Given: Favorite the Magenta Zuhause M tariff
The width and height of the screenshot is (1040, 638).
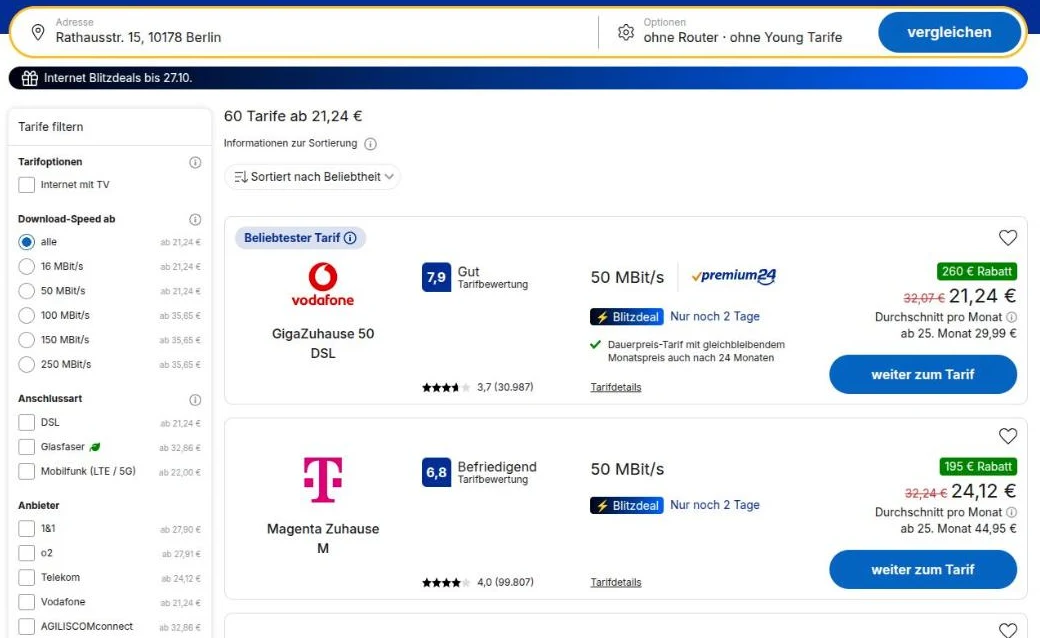Looking at the screenshot, I should [1008, 436].
